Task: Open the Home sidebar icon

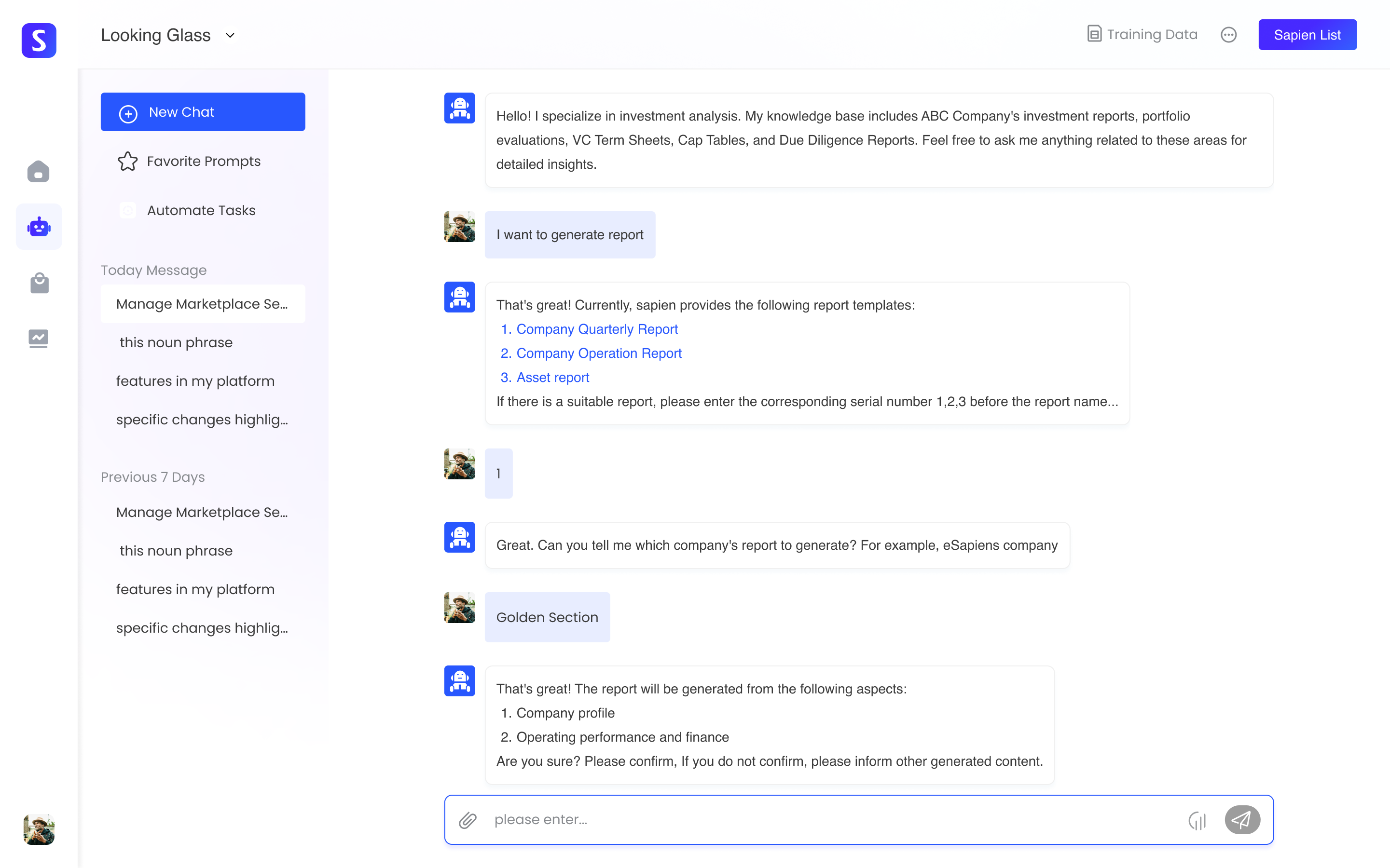Action: tap(39, 171)
